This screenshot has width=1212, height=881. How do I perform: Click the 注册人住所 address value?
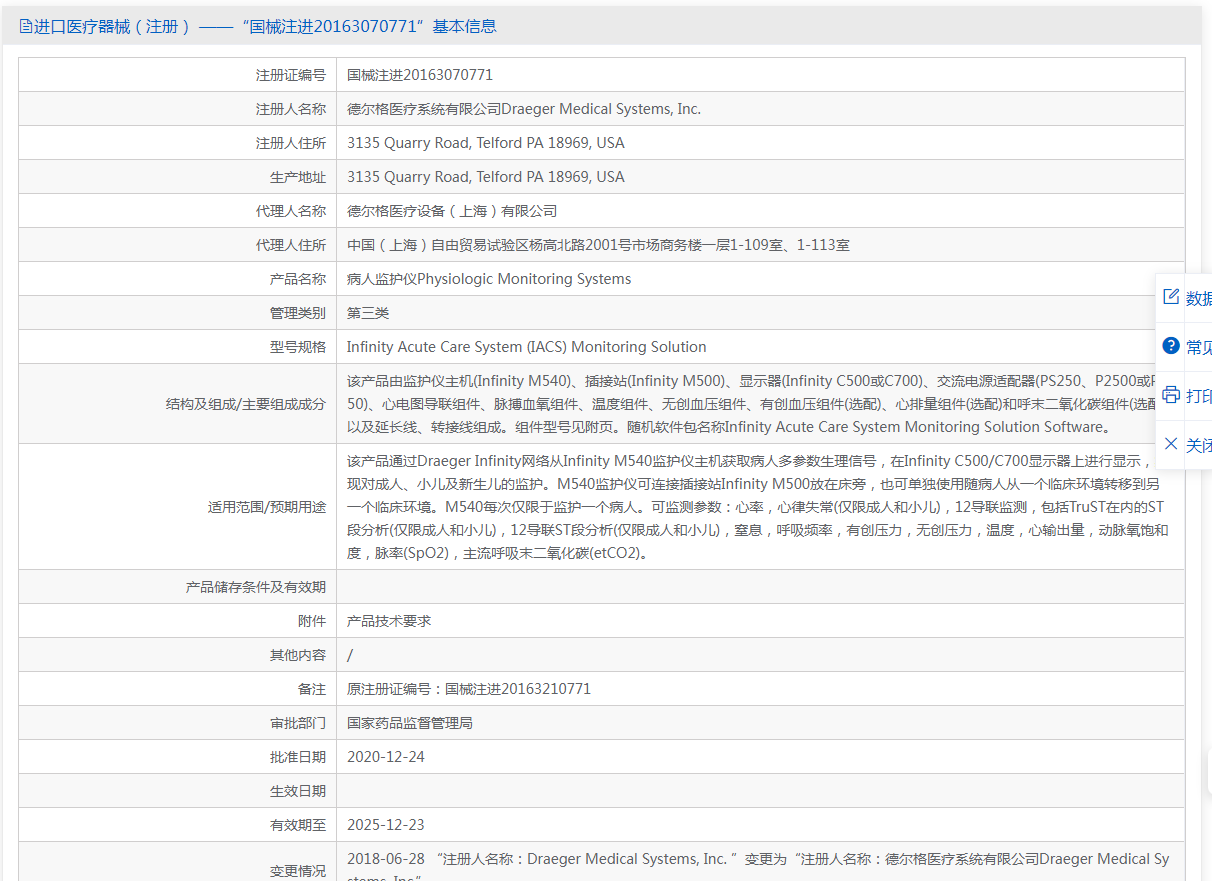[x=486, y=143]
